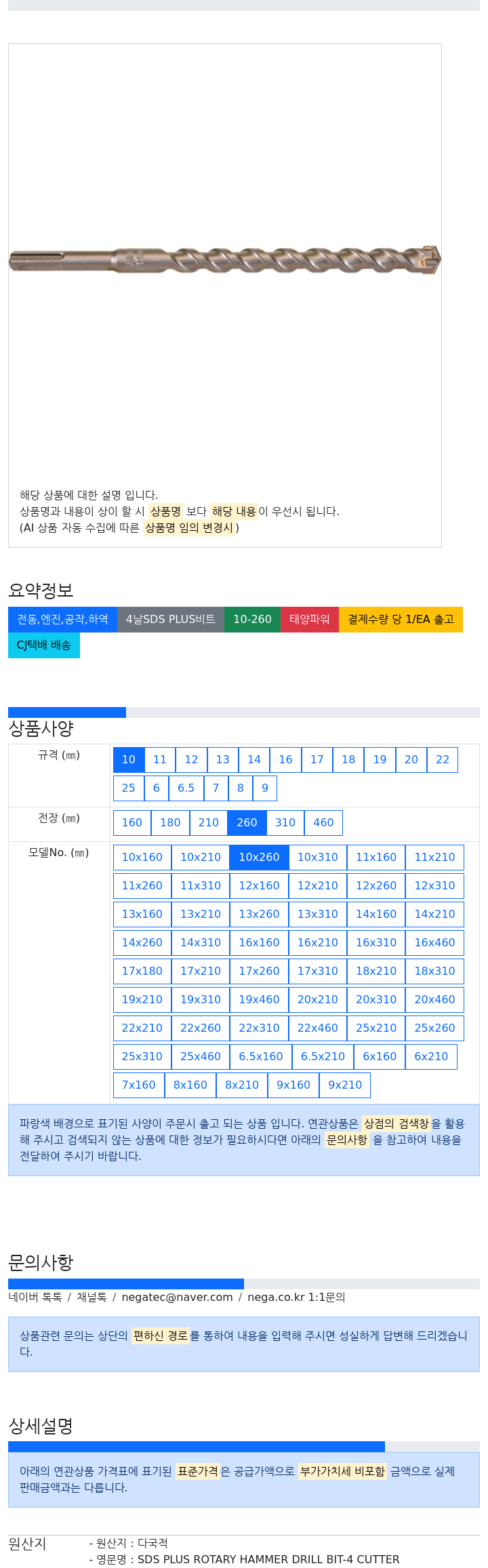Click the 10-260 green tag
Screen dimensions: 488x1568
(252, 619)
